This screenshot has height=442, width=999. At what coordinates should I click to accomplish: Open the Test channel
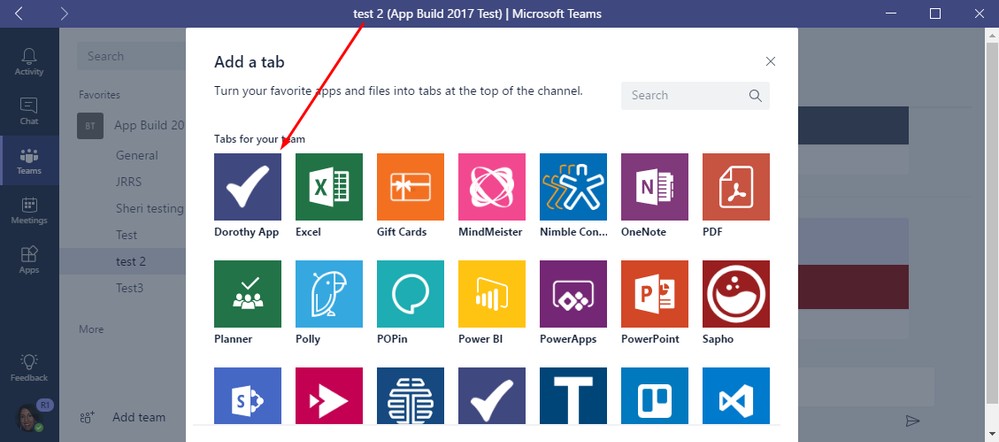(126, 235)
